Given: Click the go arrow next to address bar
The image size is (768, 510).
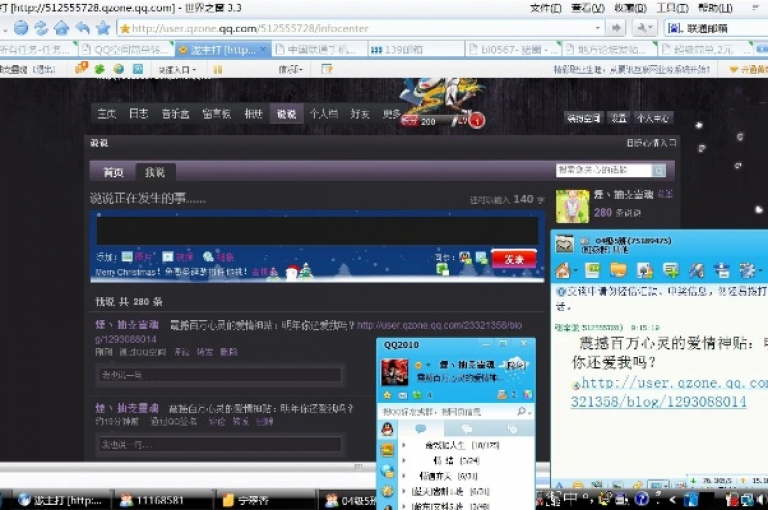Looking at the screenshot, I should [x=616, y=28].
